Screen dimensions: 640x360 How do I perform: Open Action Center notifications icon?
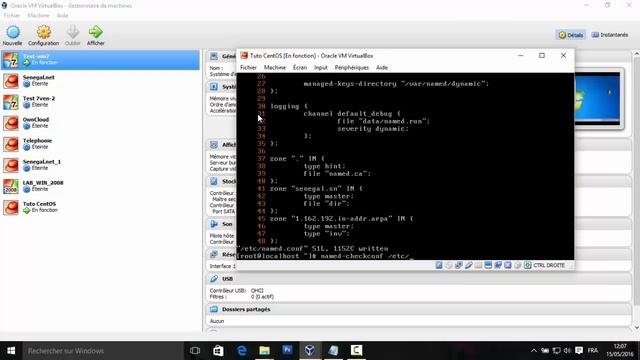pos(579,351)
